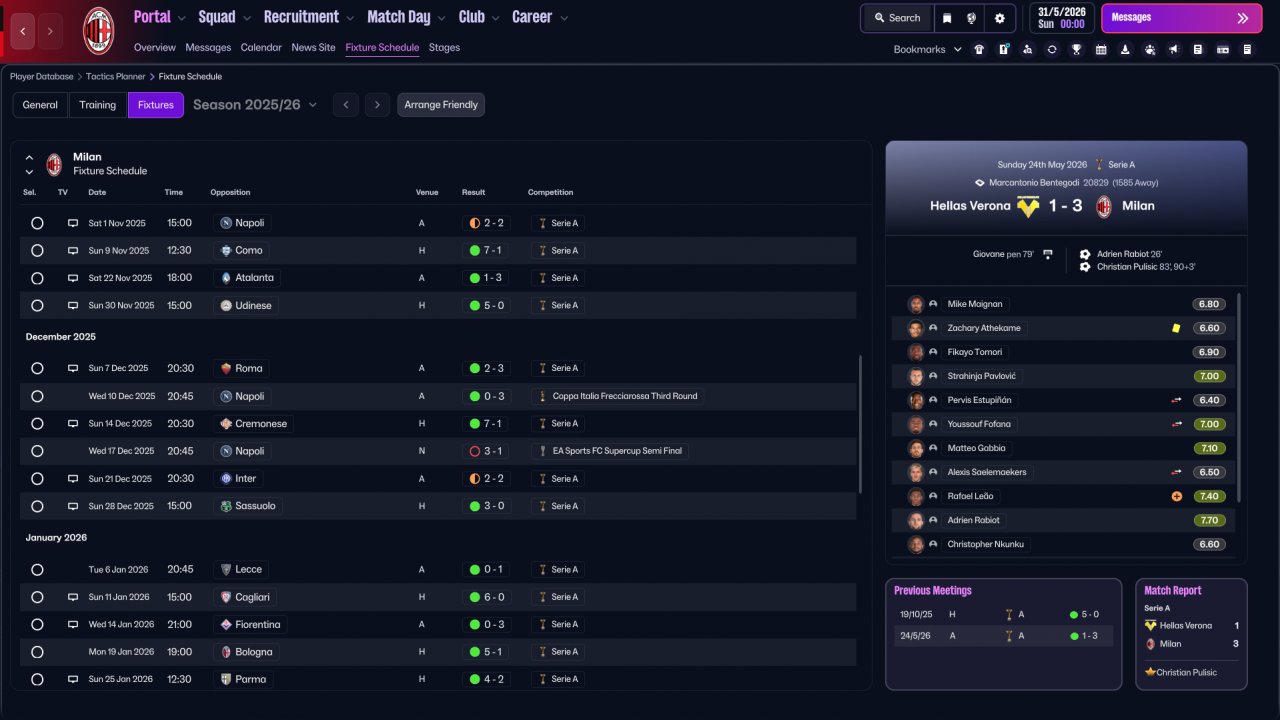Select the Training tab

[x=98, y=105]
